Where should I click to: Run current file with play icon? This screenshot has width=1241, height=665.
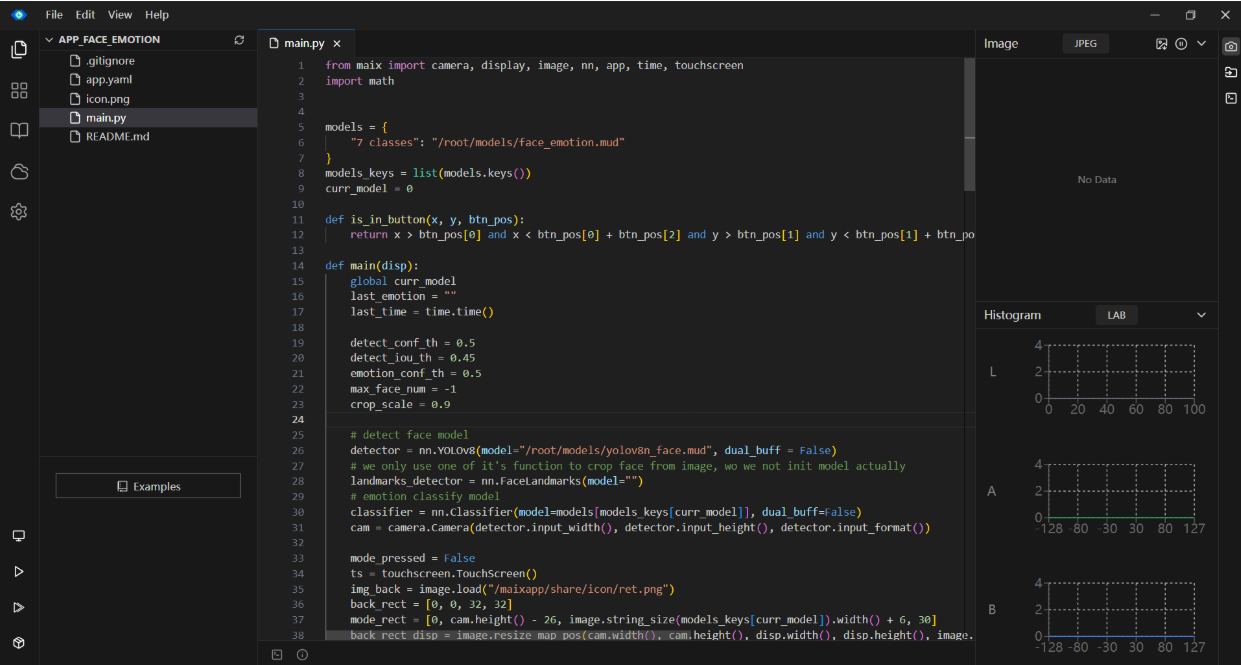(19, 572)
